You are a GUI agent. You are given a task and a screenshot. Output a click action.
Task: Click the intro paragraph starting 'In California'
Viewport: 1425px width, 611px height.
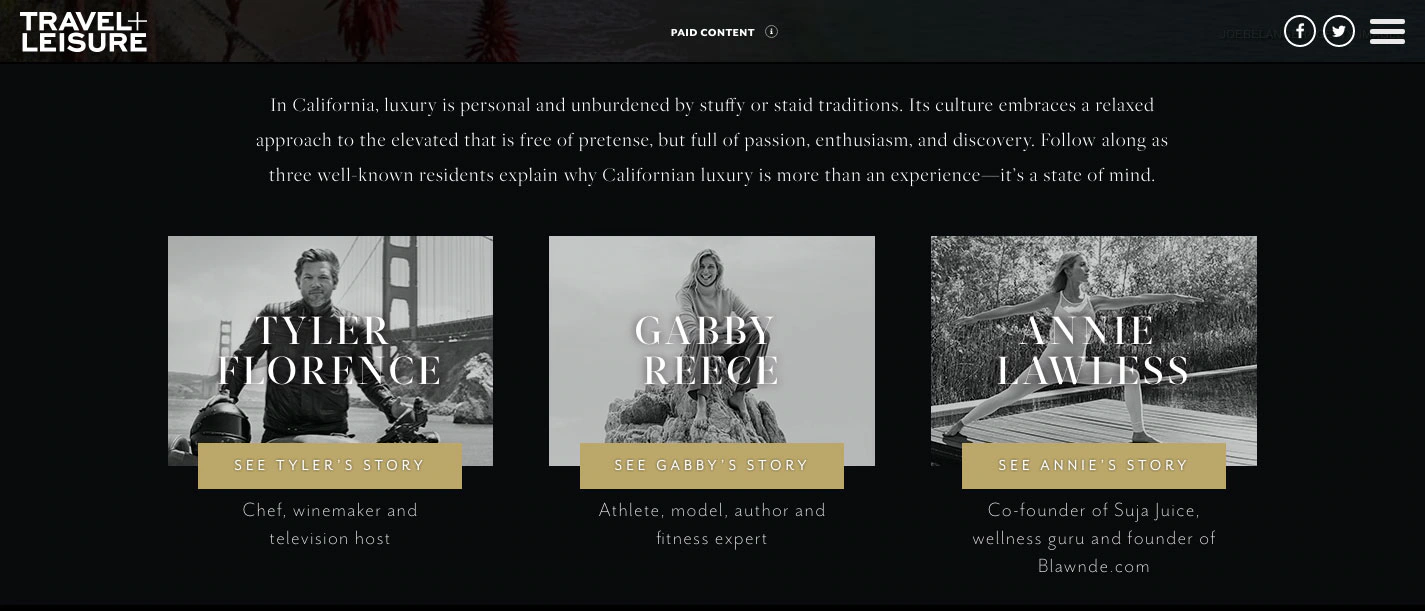(x=712, y=140)
